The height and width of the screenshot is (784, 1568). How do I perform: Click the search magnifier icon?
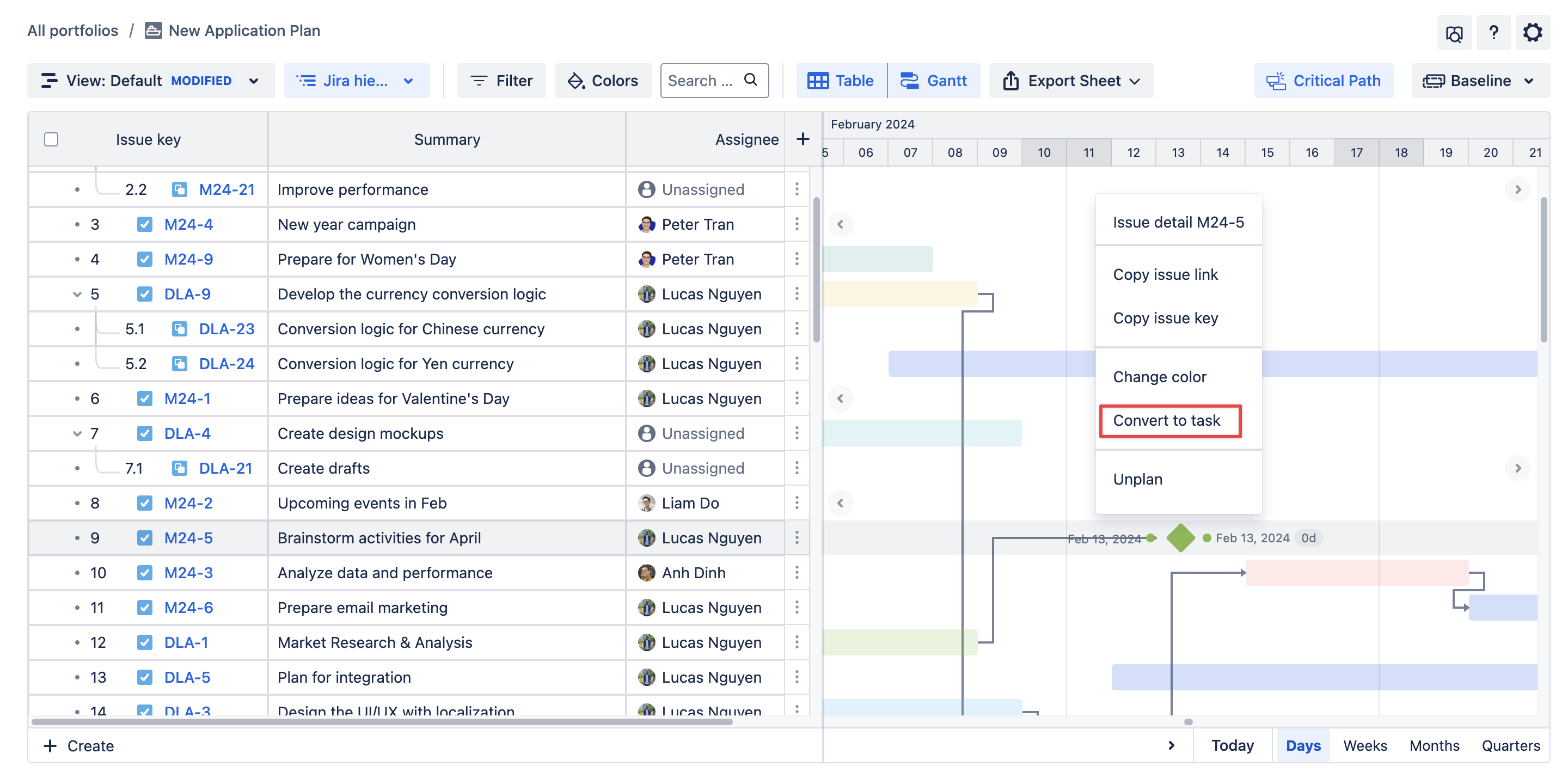pyautogui.click(x=751, y=79)
